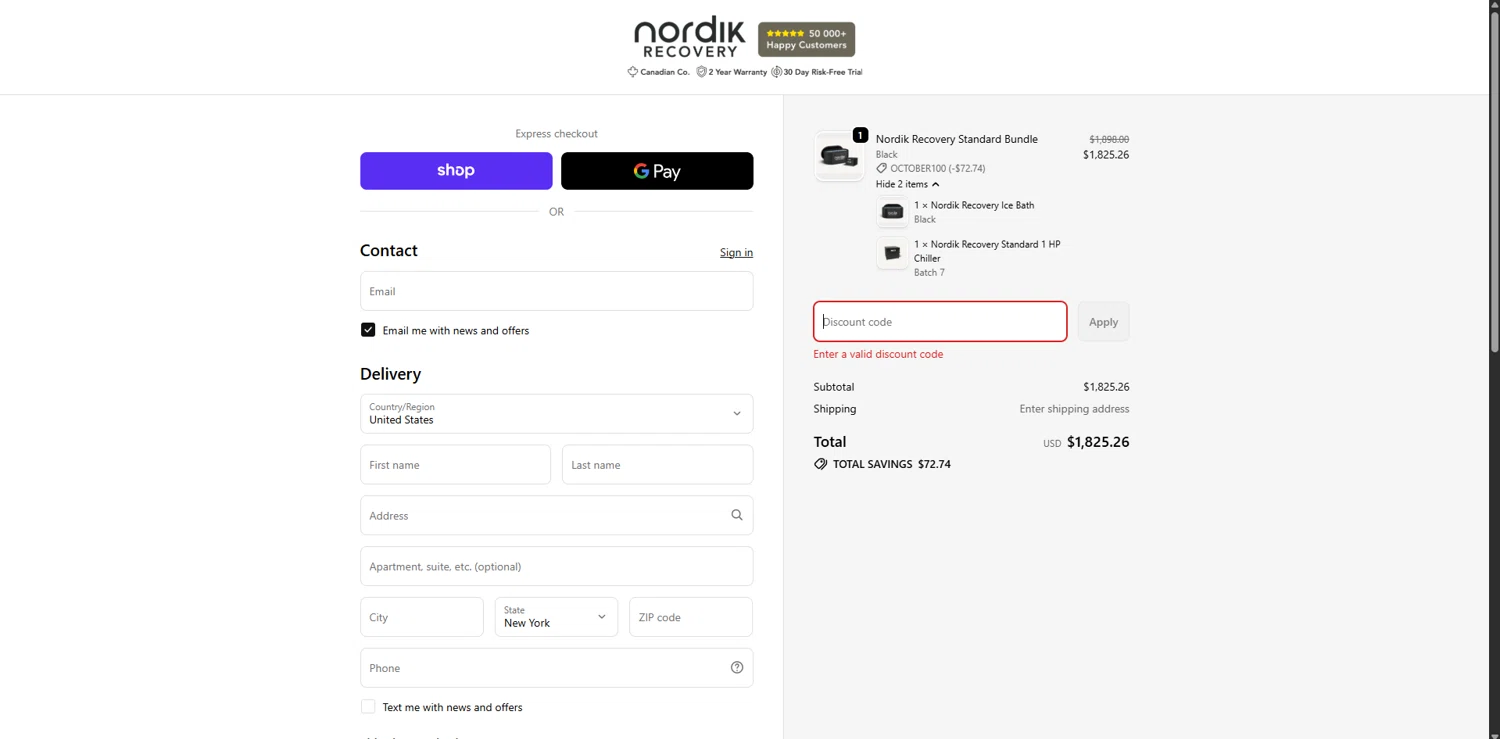Click the Total USD $1,825.26 amount
Image resolution: width=1500 pixels, height=739 pixels.
pyautogui.click(x=1098, y=442)
